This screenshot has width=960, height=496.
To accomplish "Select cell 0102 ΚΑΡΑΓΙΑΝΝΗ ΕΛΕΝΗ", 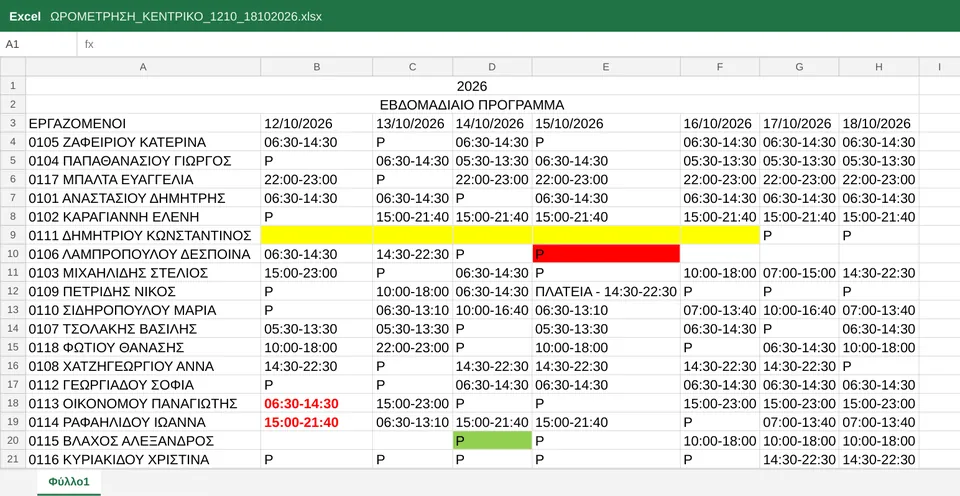I will click(143, 217).
